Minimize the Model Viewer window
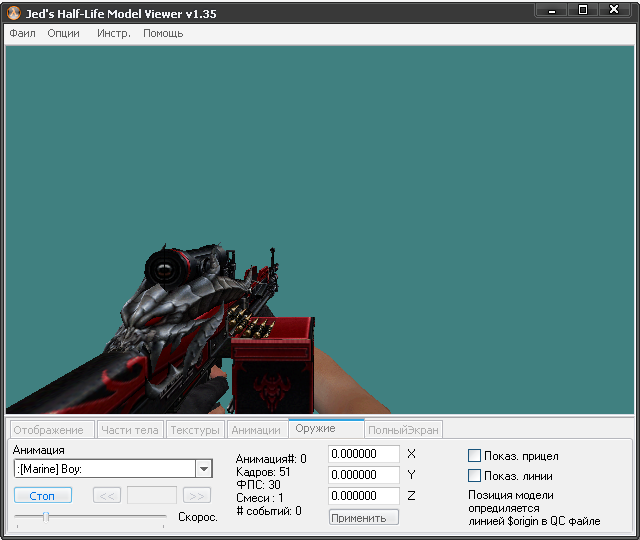This screenshot has height=540, width=640. [x=552, y=11]
